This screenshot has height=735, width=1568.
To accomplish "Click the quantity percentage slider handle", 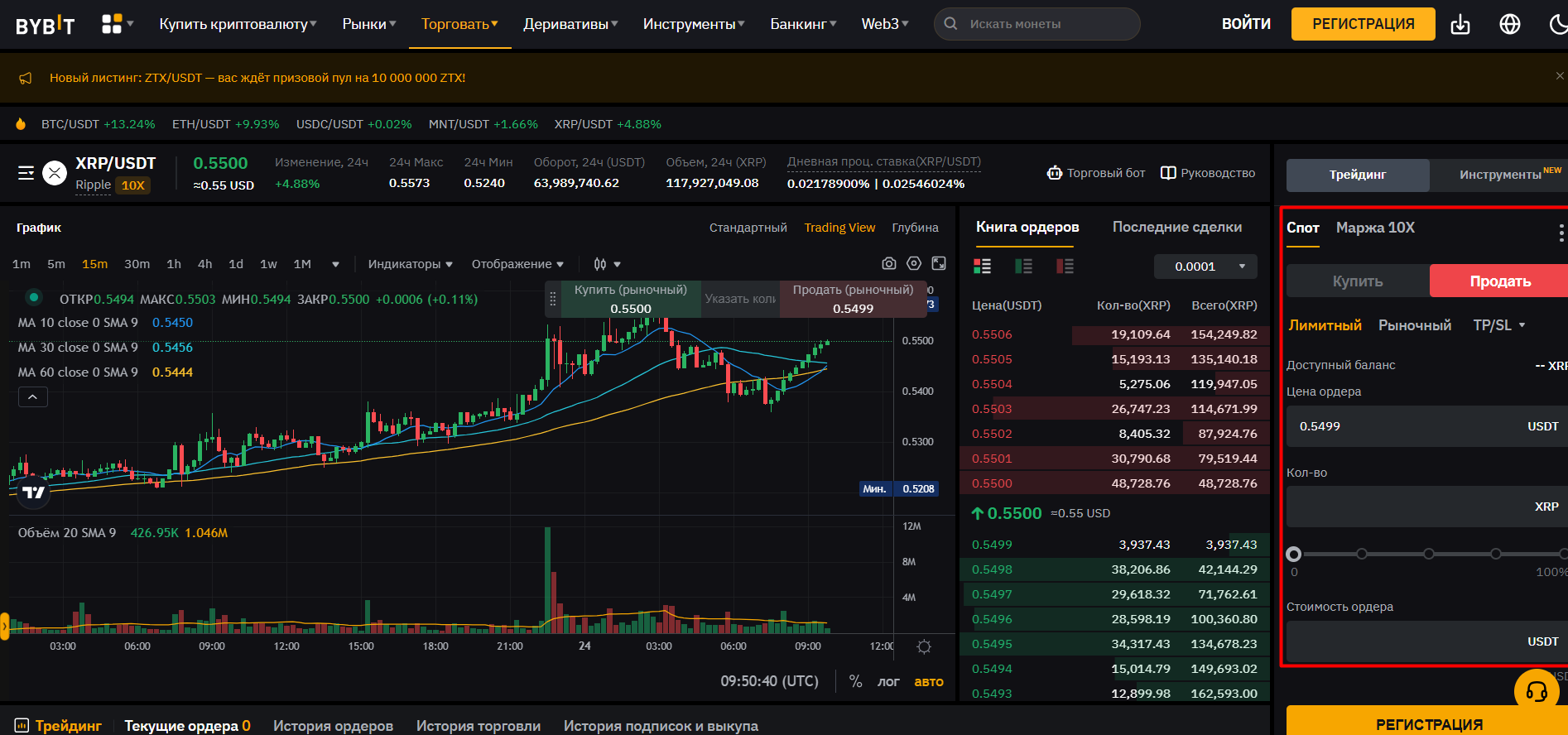I will (x=1294, y=554).
